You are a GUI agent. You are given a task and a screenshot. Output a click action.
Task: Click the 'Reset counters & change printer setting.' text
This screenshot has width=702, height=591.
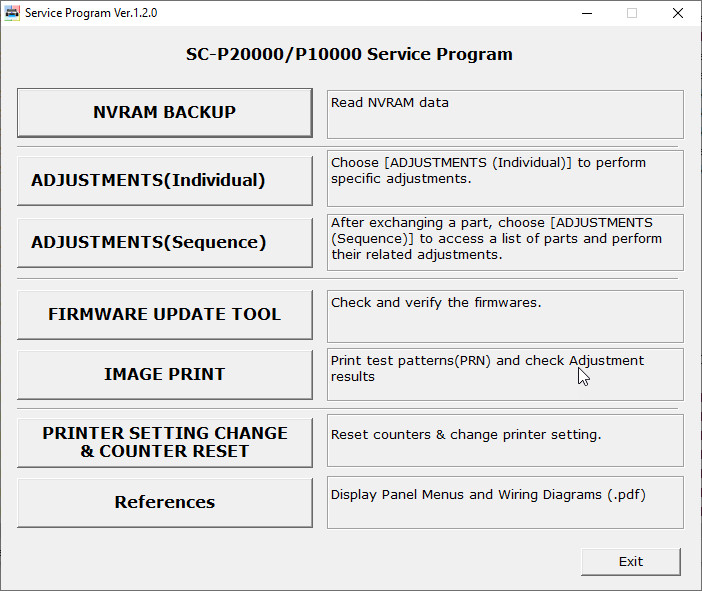pos(466,435)
